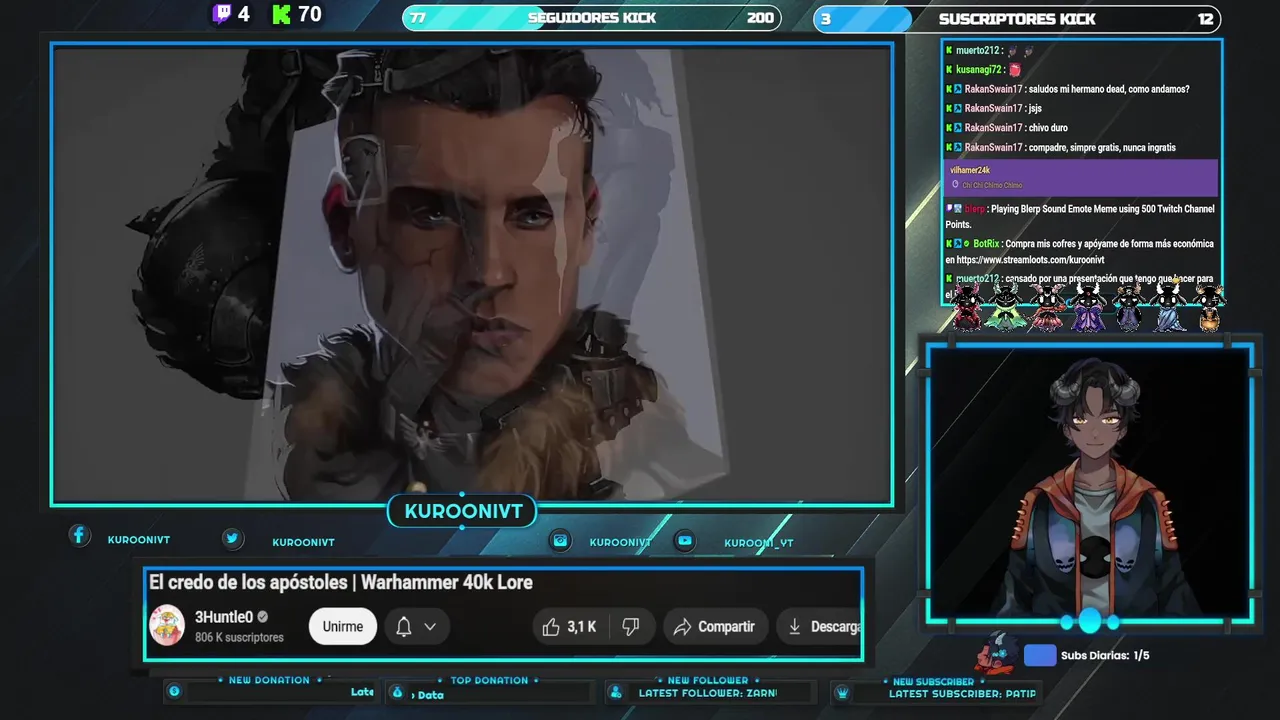Click the Seguidores Kick progress bar

(592, 18)
